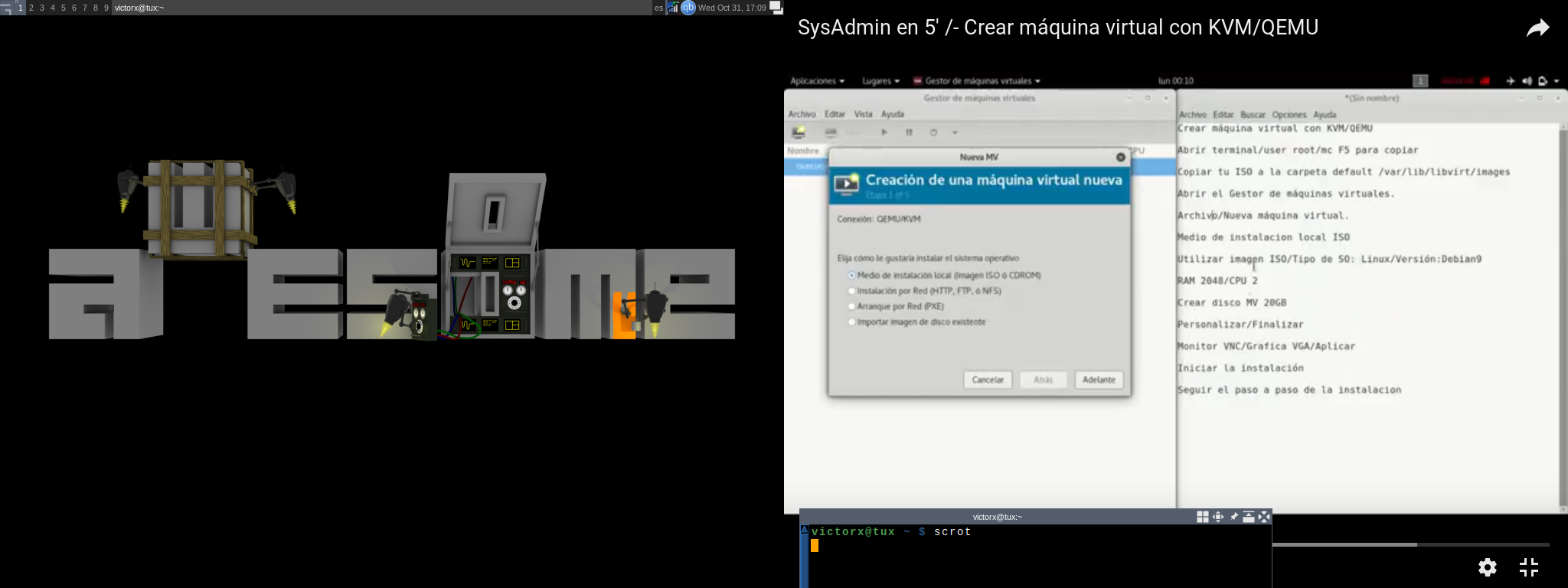
Task: Open the Lugares dropdown menu
Action: (x=880, y=81)
